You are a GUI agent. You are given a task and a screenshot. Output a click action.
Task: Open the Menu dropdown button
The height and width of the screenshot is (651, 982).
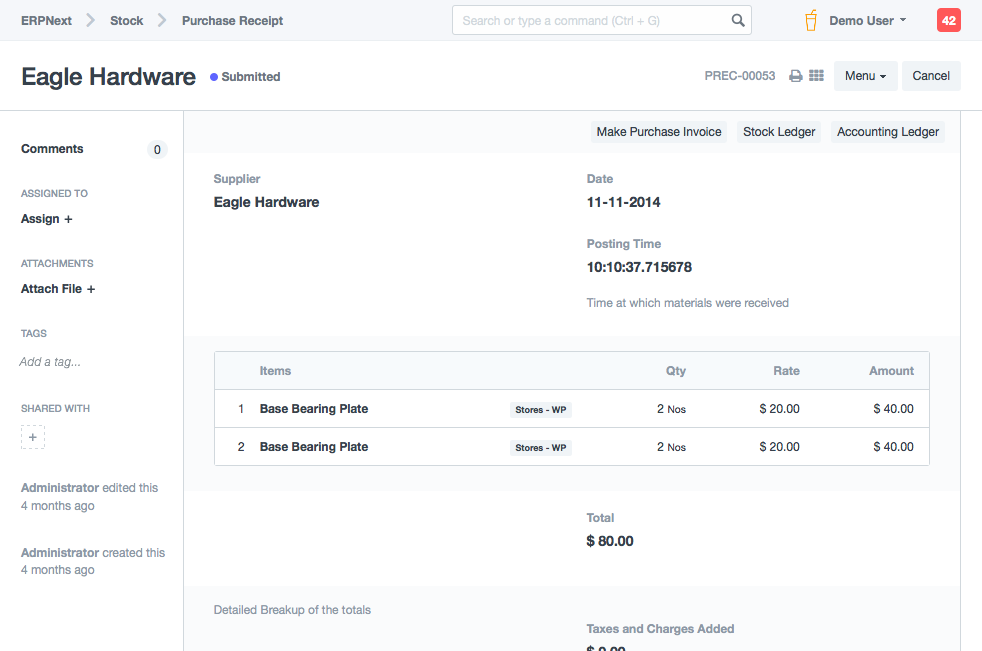click(865, 76)
